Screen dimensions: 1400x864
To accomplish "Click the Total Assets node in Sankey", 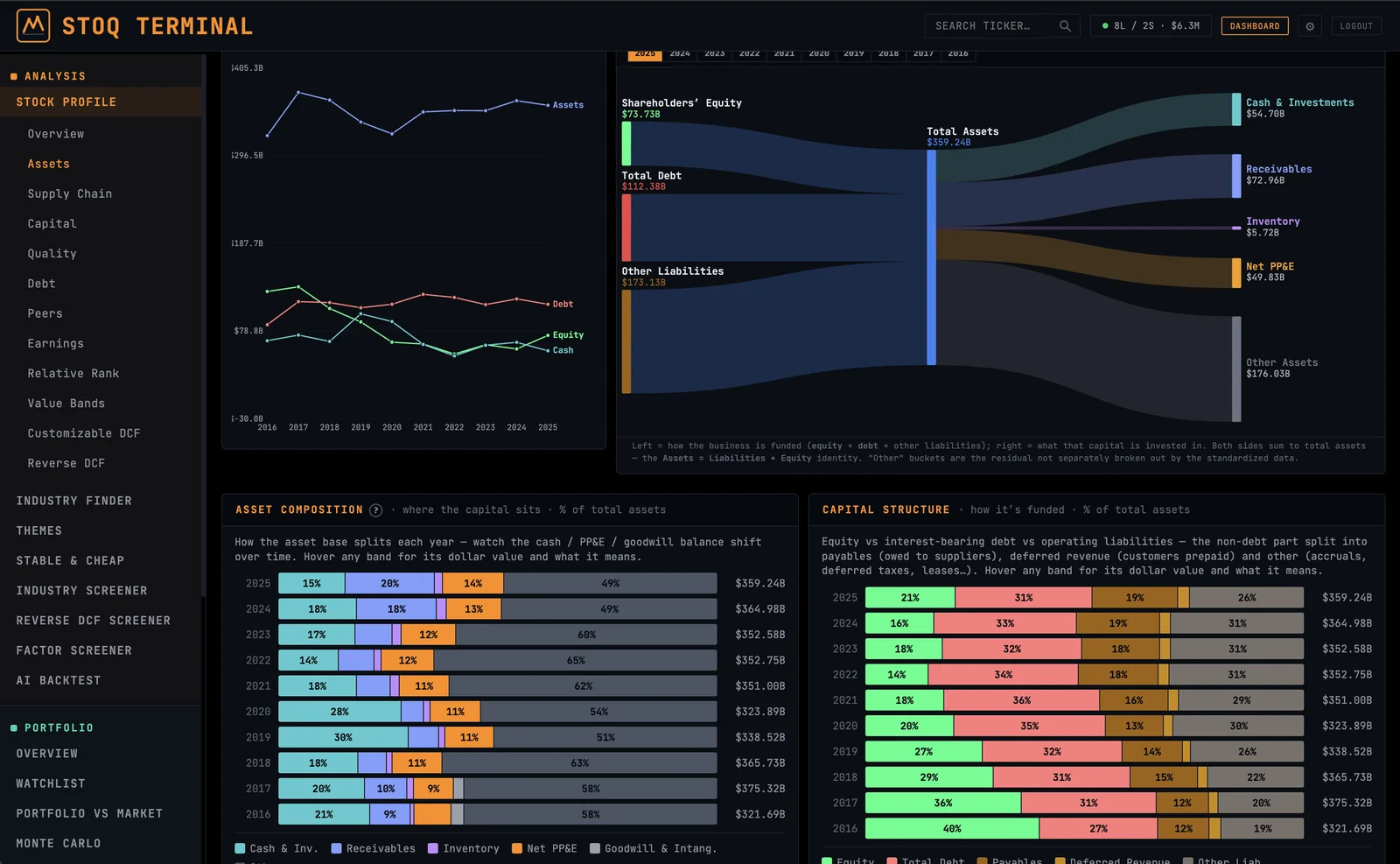I will [x=931, y=257].
